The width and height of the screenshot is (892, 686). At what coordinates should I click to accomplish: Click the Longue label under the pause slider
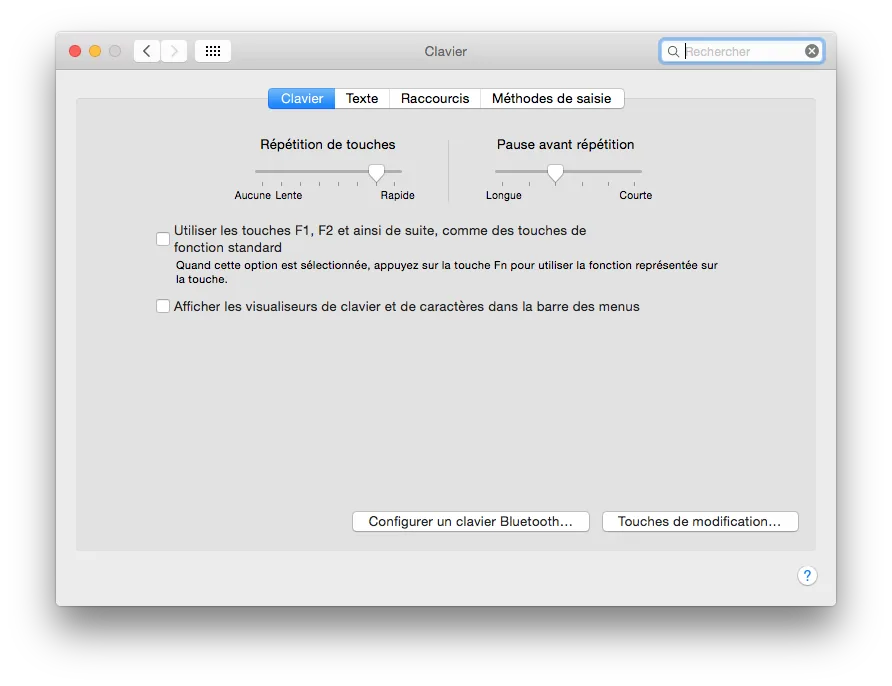click(x=503, y=195)
